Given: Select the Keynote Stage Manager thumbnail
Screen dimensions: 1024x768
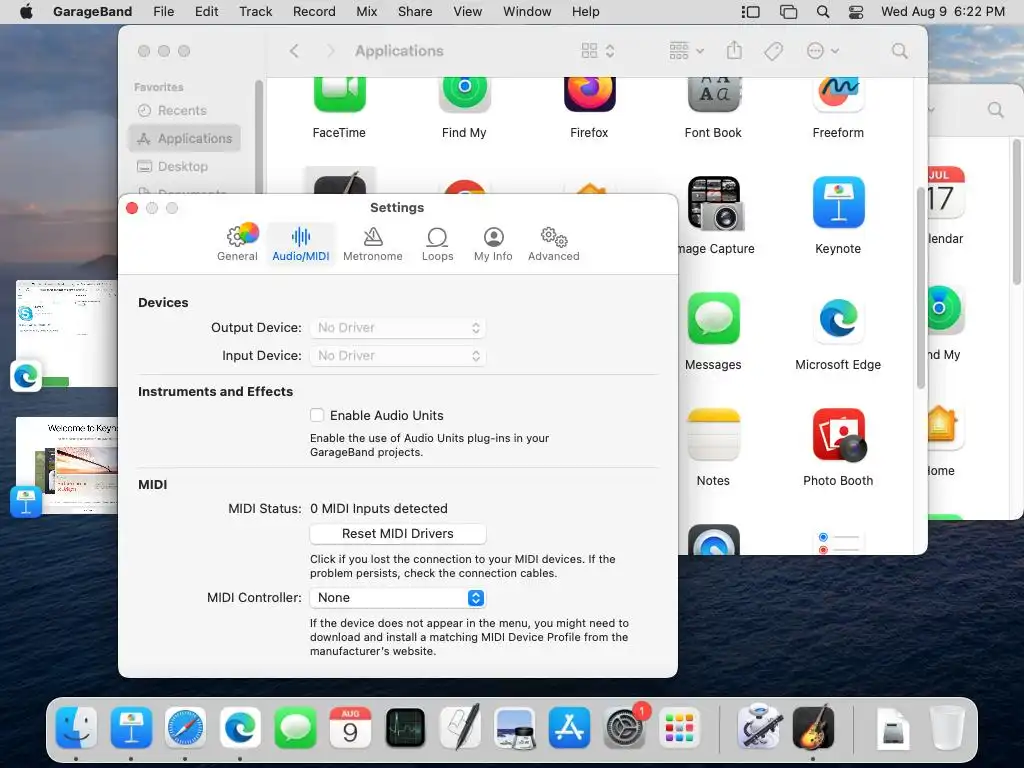Looking at the screenshot, I should point(67,466).
